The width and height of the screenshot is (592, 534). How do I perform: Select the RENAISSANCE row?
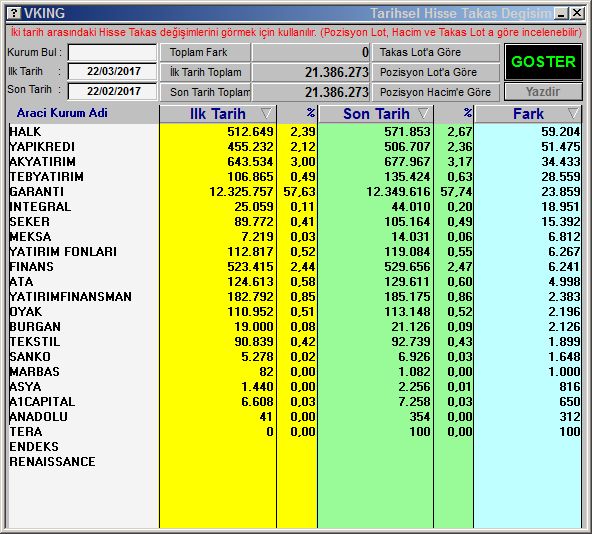click(x=295, y=462)
